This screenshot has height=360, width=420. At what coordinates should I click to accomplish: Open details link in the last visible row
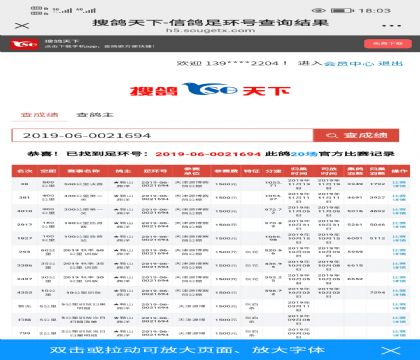399,333
